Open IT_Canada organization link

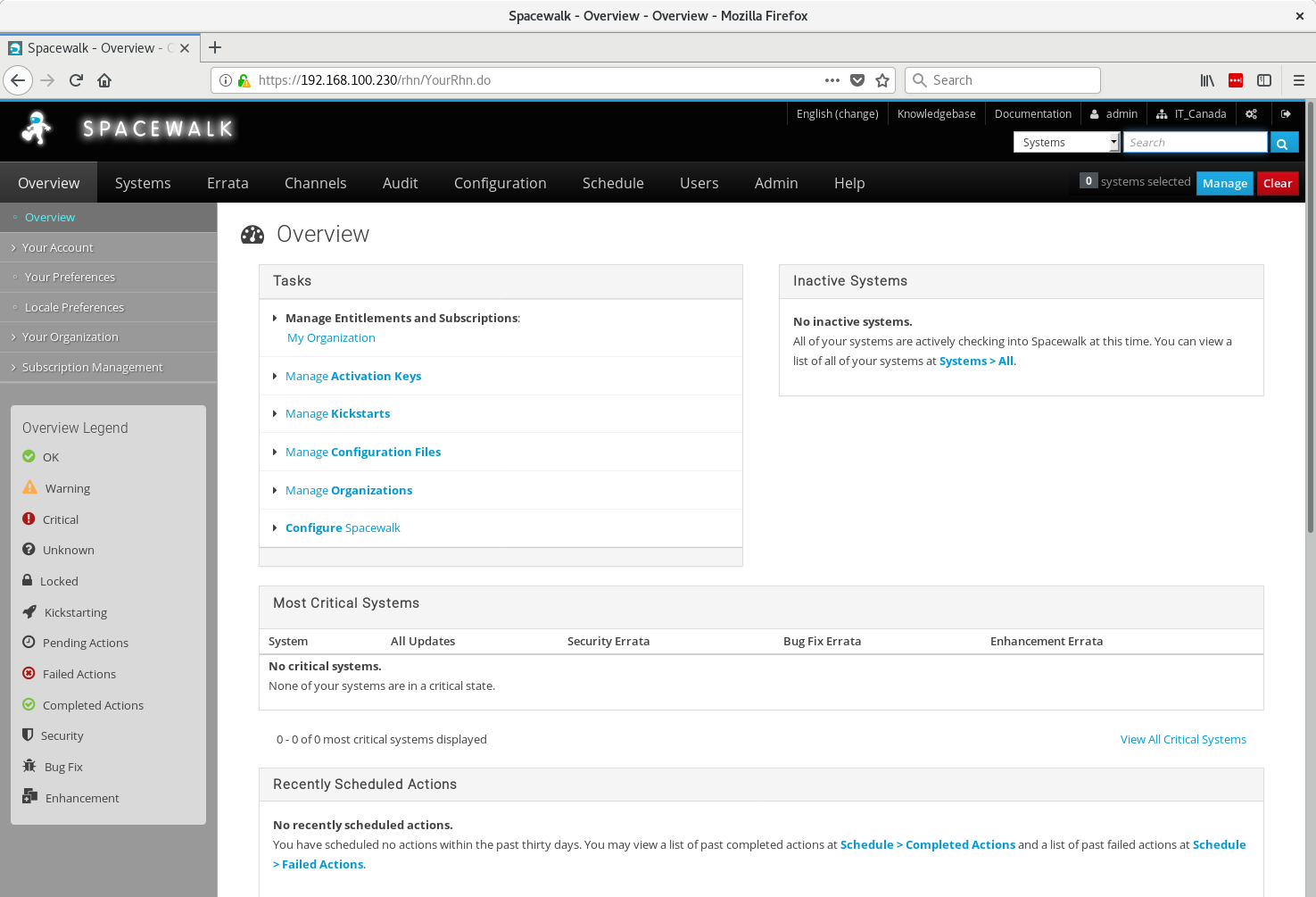(1191, 114)
